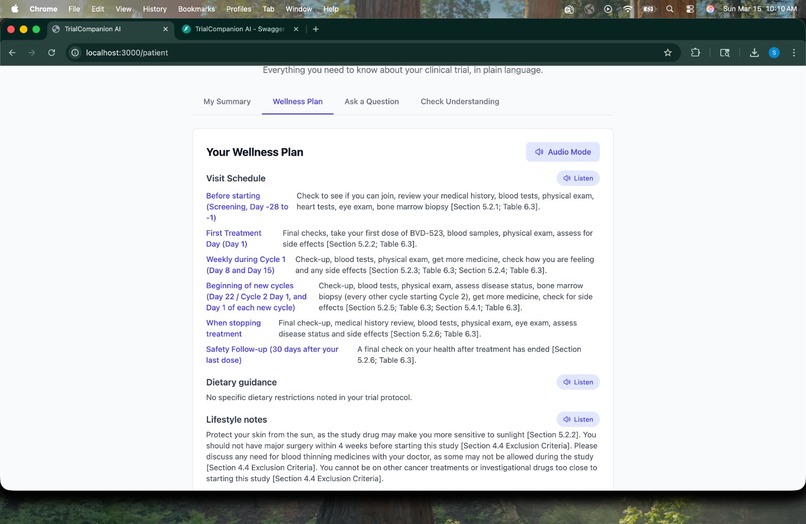Switch to Ask a Question tab
Image resolution: width=806 pixels, height=524 pixels.
(372, 101)
